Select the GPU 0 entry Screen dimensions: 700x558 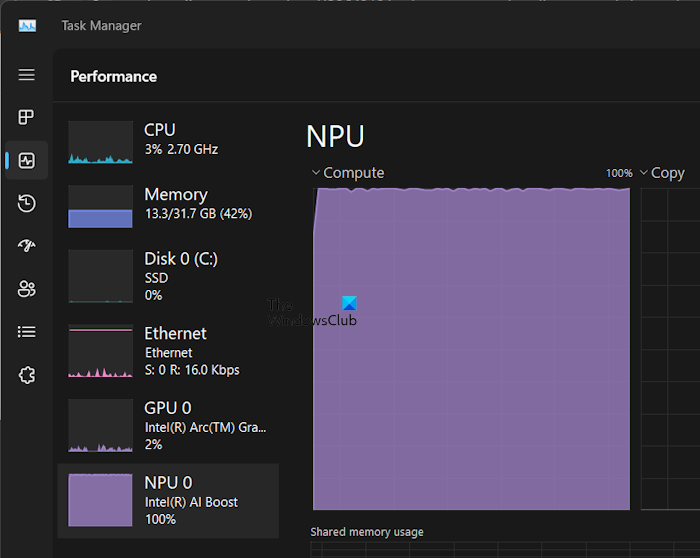pos(168,425)
